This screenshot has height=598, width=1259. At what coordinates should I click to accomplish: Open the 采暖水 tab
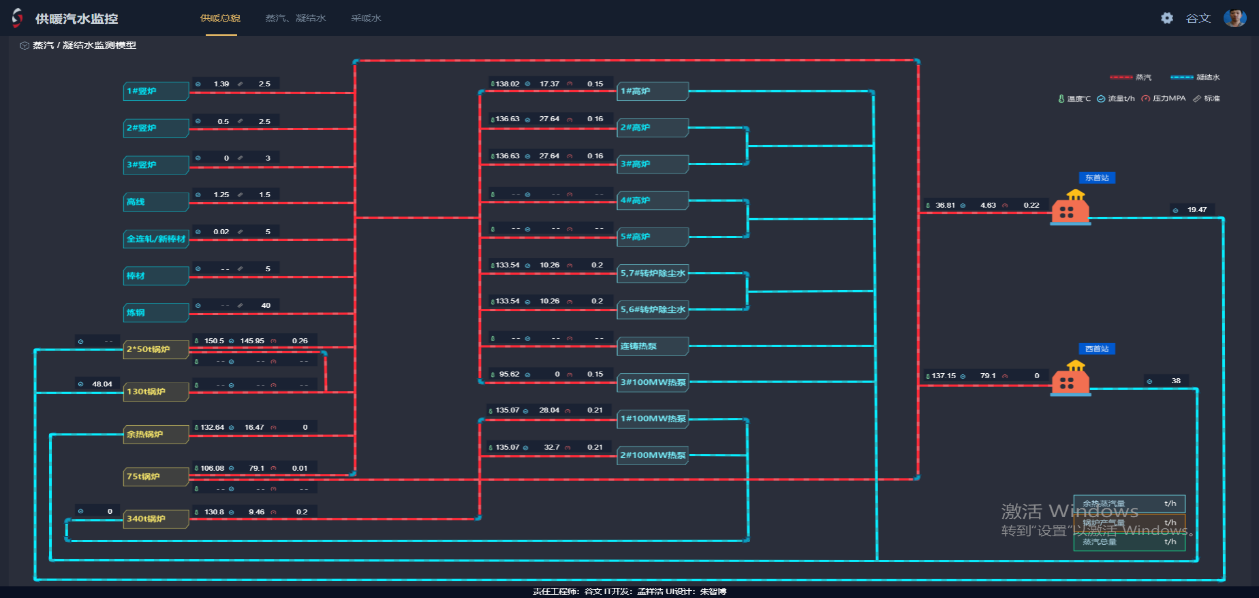coord(366,18)
